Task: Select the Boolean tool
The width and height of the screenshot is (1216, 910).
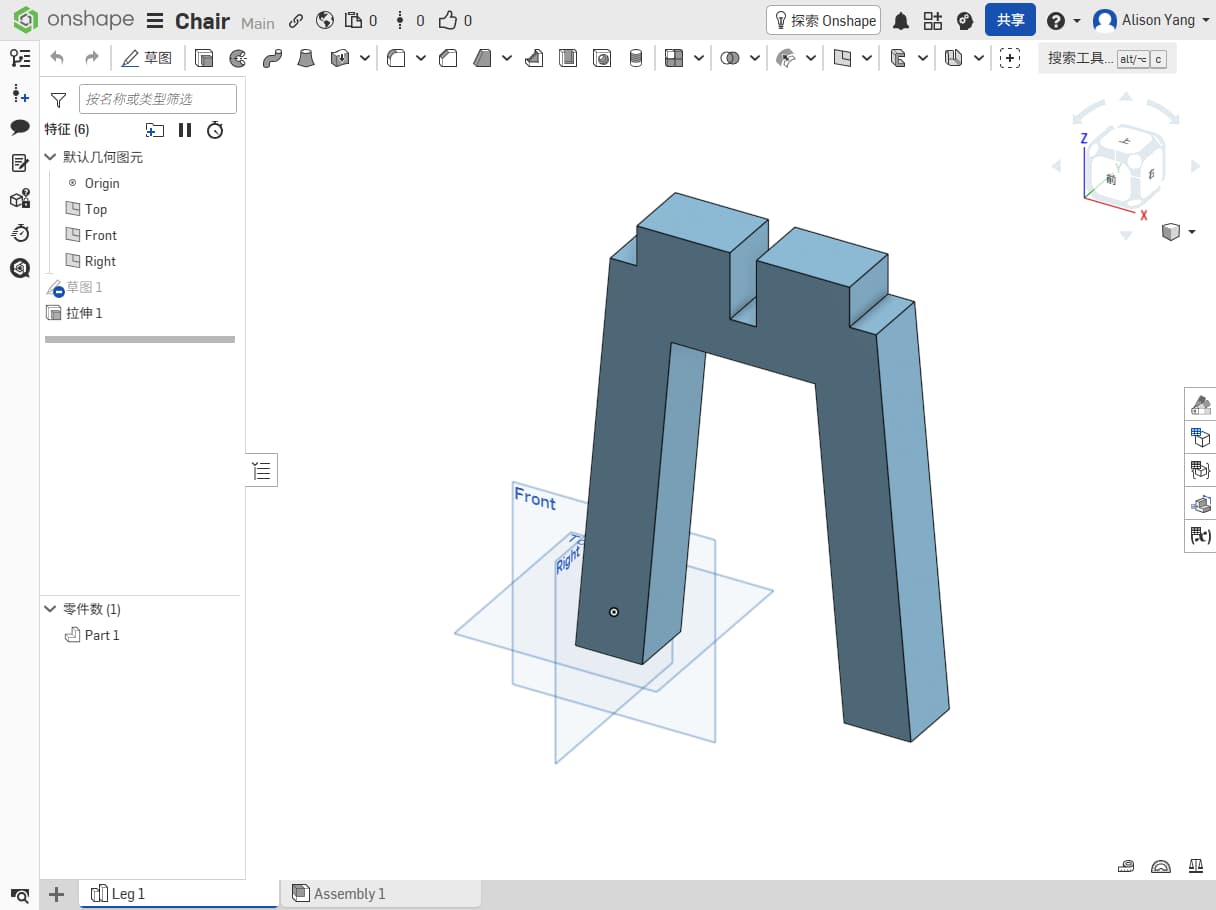Action: pos(730,58)
